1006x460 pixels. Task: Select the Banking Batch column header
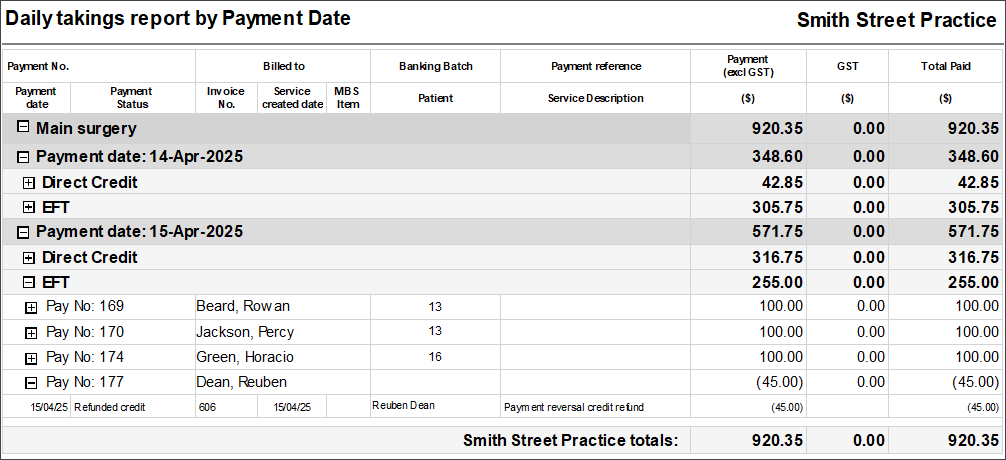coord(436,65)
